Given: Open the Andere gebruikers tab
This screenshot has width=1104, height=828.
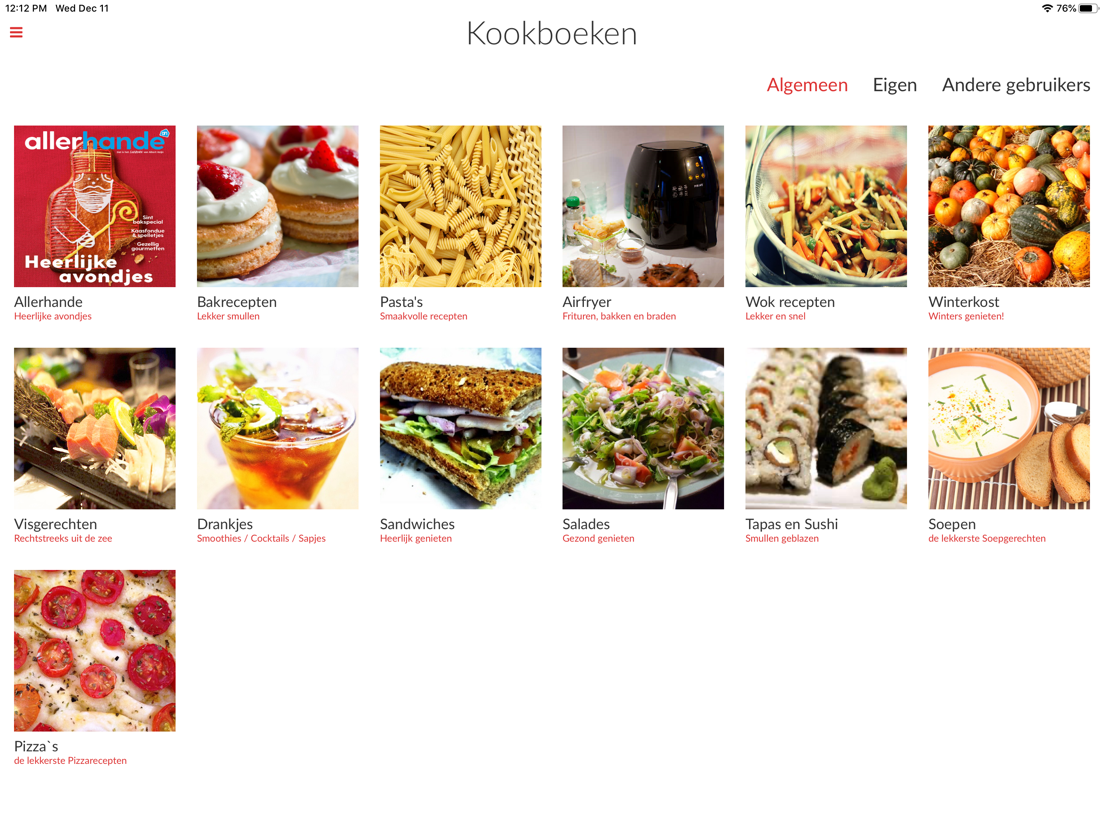Looking at the screenshot, I should tap(1015, 85).
